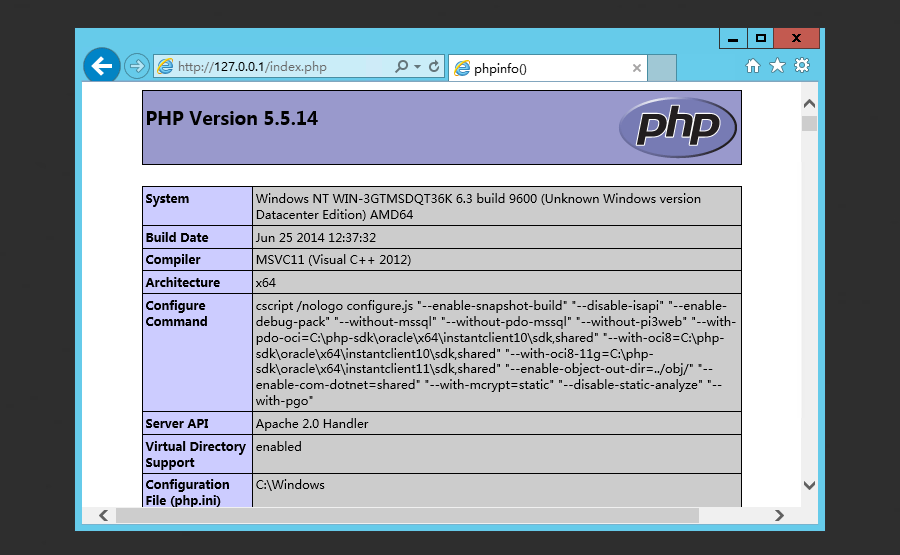
Task: Go back with the blue back arrow
Action: 102,66
